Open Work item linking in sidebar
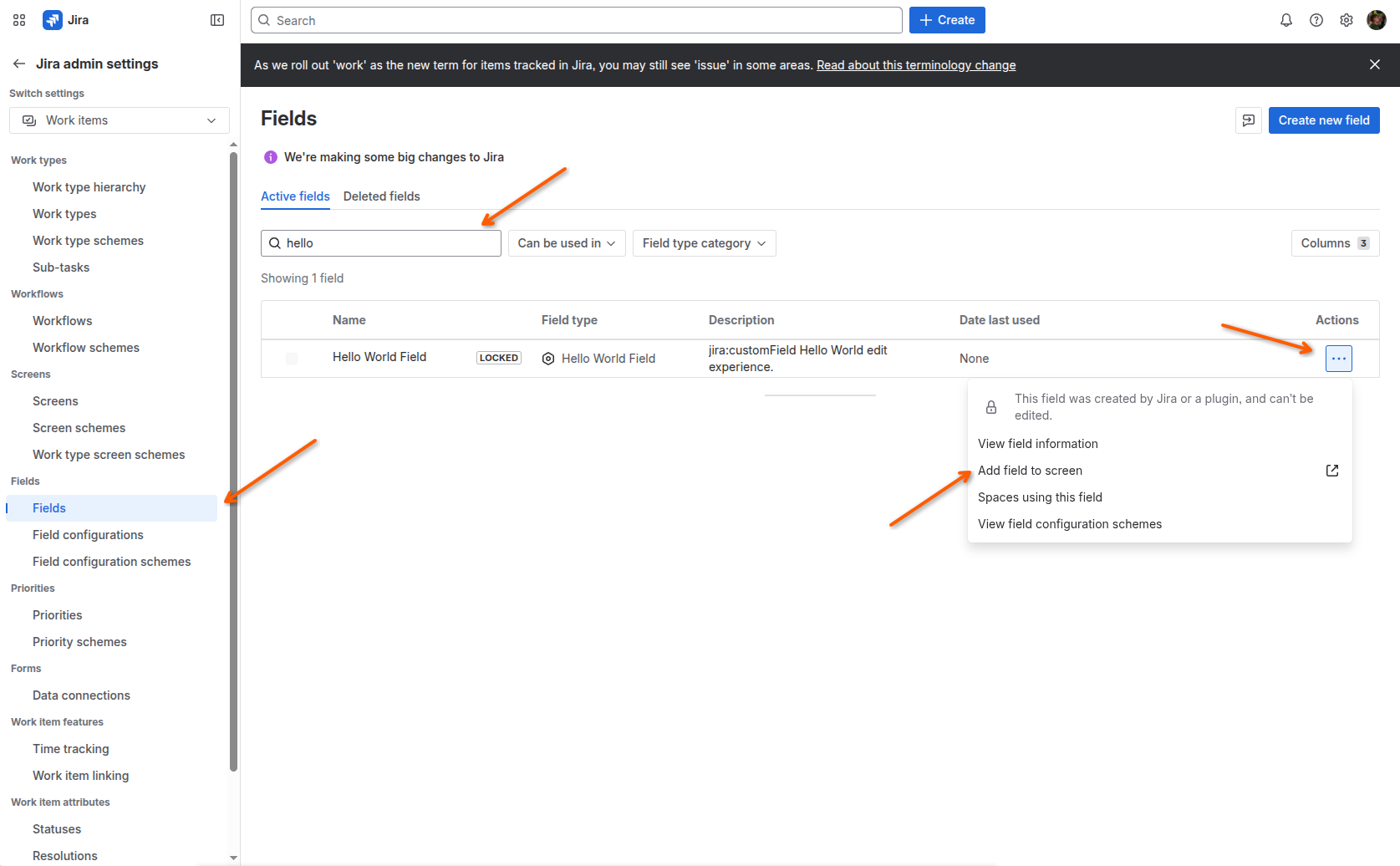This screenshot has height=866, width=1400. [x=112, y=776]
